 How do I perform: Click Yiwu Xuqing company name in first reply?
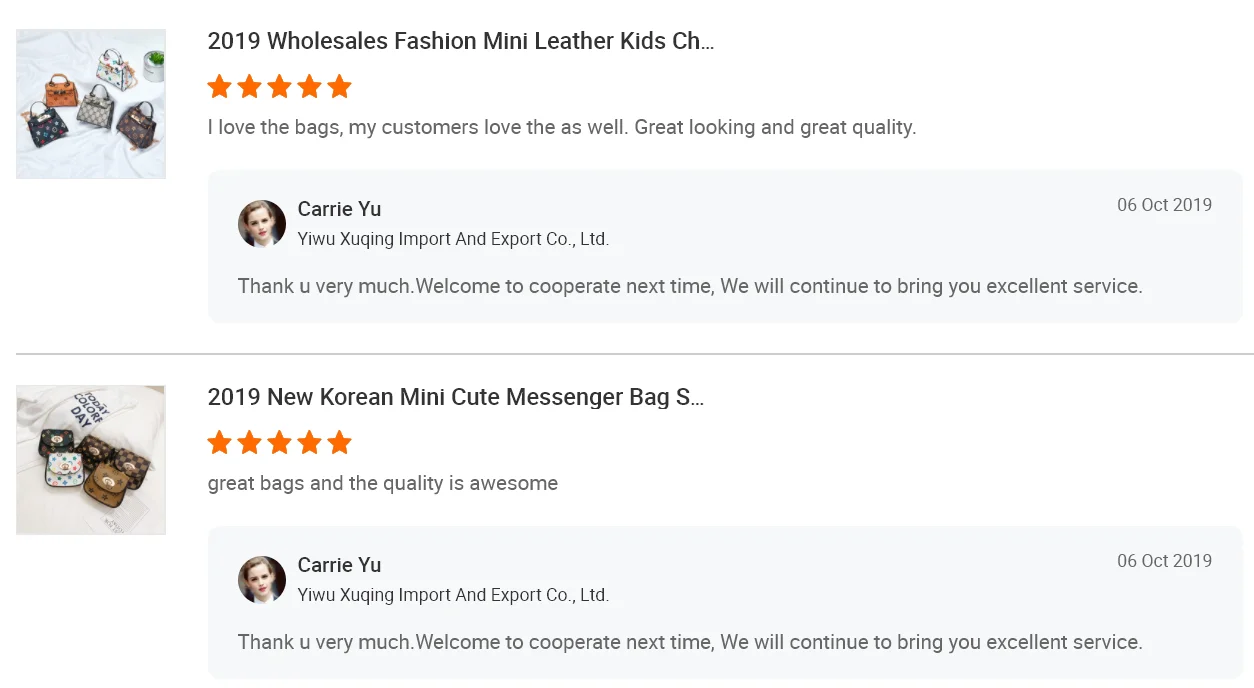pos(453,239)
